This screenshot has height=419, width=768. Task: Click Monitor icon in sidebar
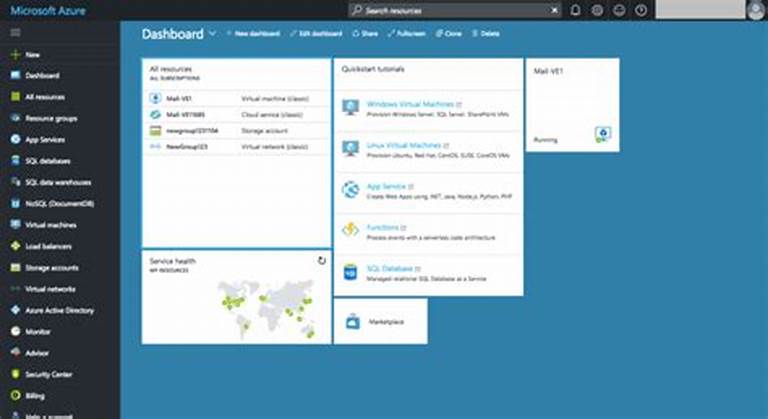[15, 331]
